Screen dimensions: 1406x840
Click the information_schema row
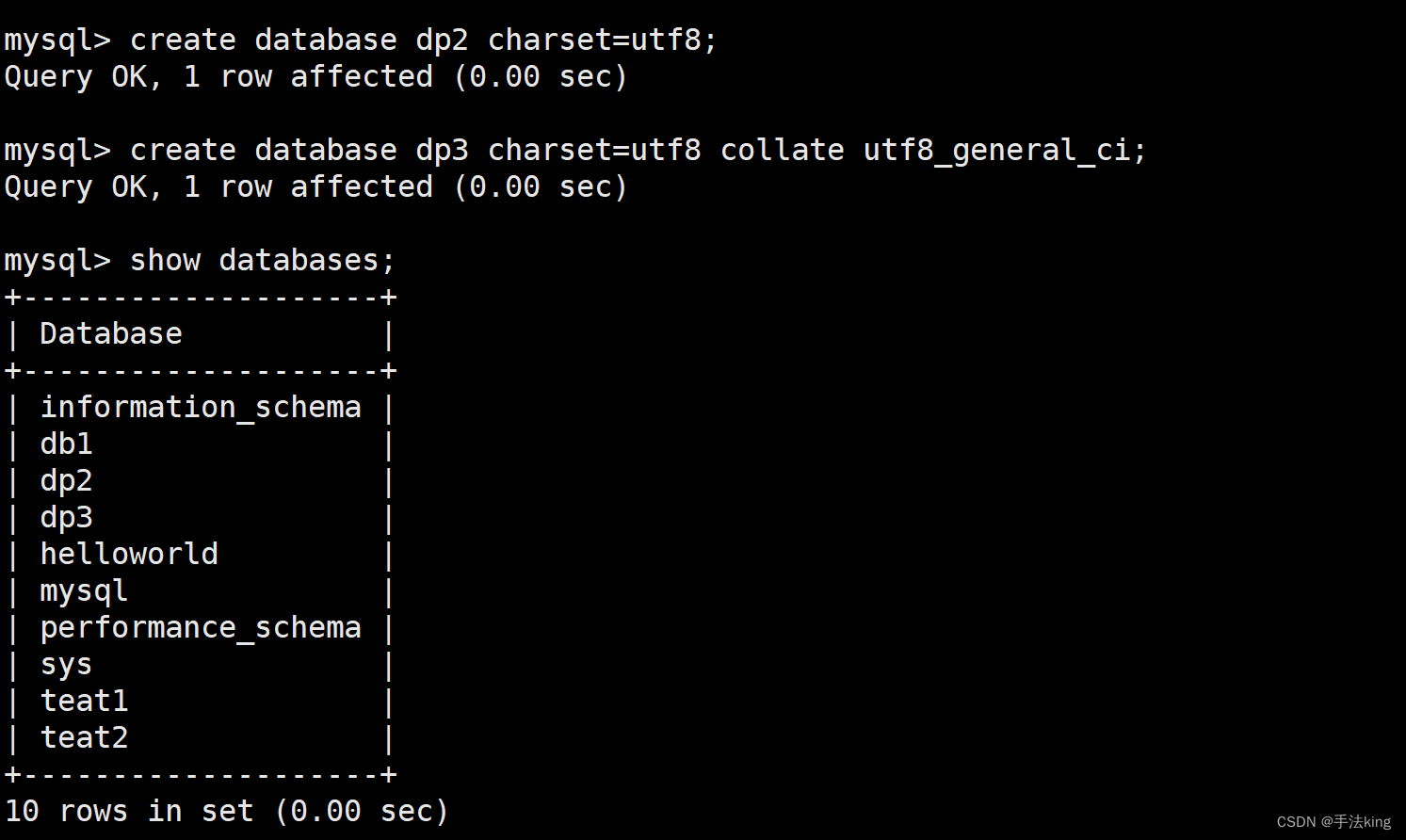(201, 408)
